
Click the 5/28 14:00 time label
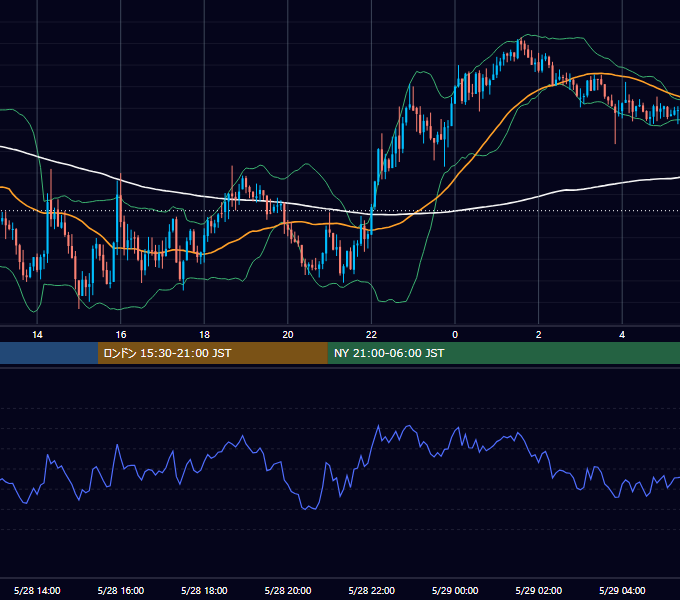[37, 590]
